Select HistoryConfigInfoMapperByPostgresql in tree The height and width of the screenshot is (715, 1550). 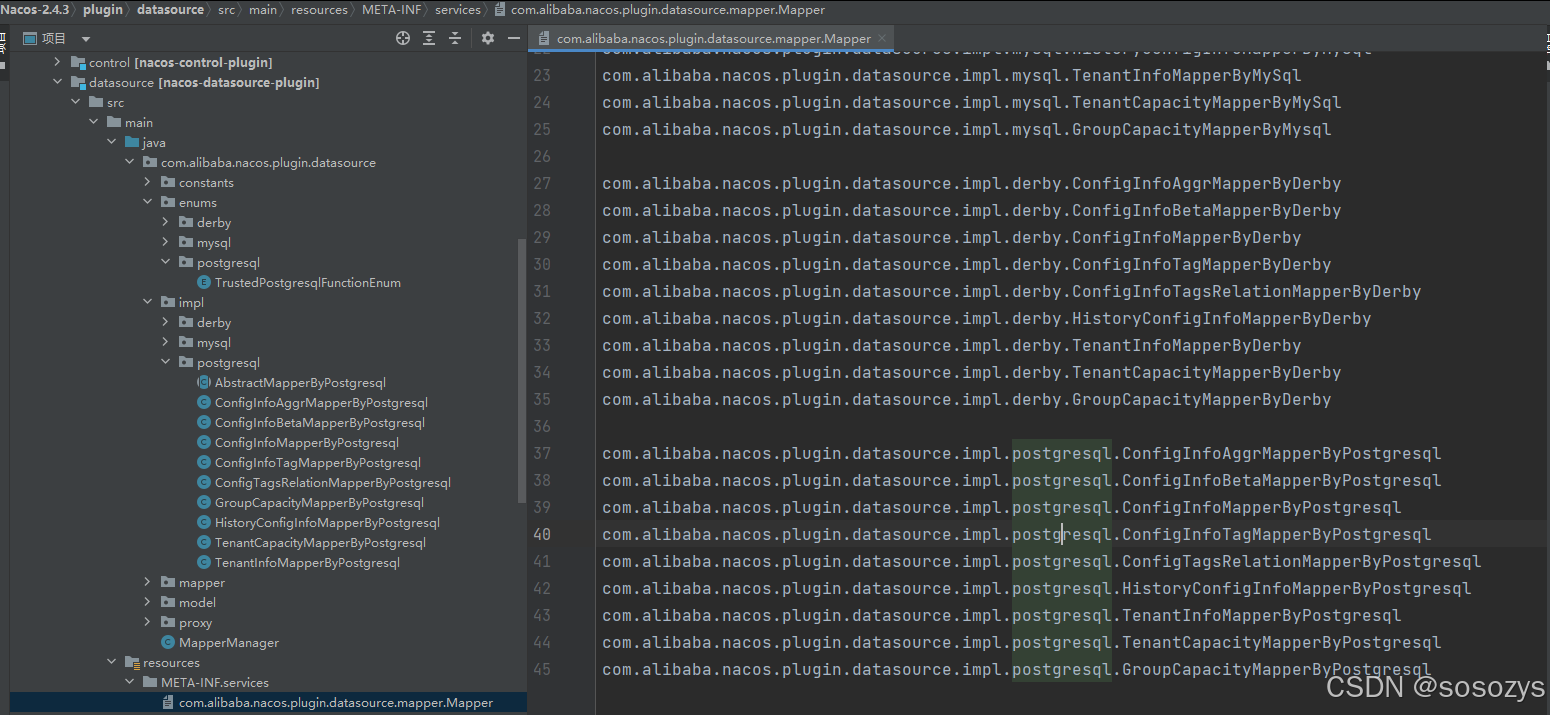pos(327,522)
